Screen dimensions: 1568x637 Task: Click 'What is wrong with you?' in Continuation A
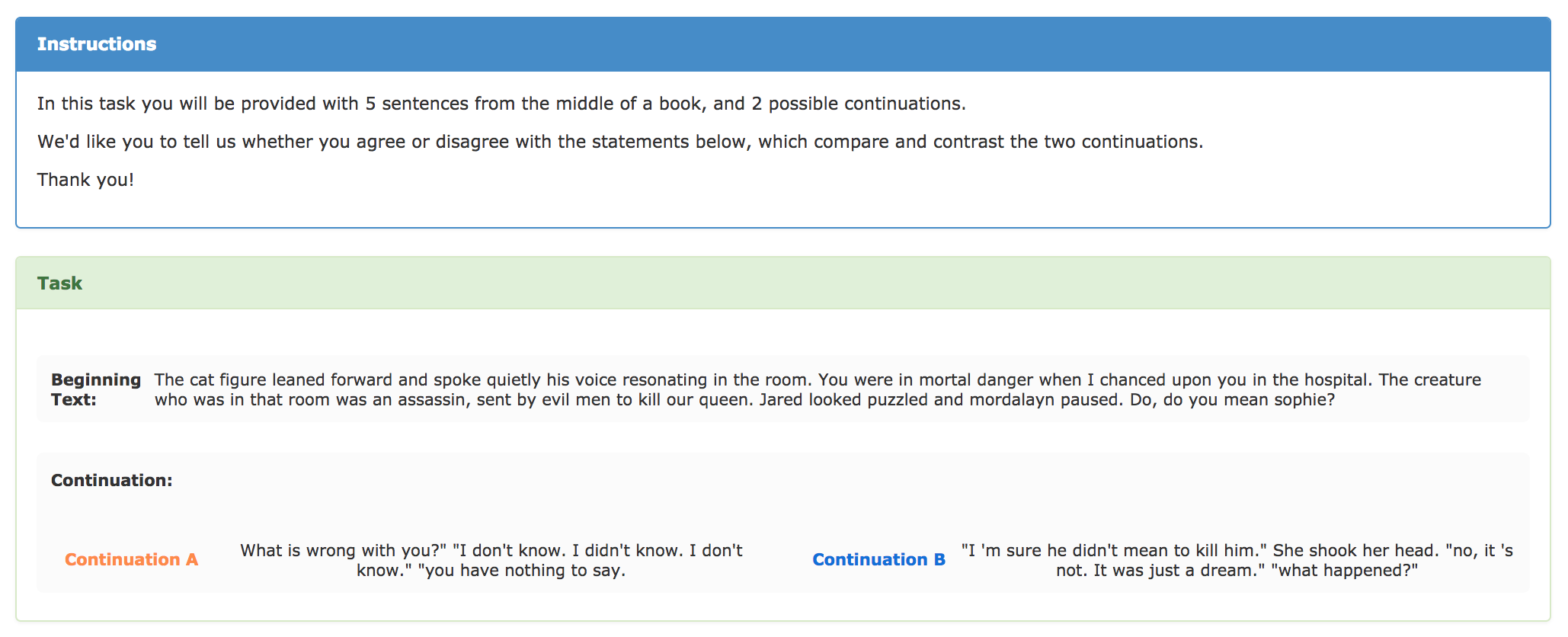click(343, 550)
